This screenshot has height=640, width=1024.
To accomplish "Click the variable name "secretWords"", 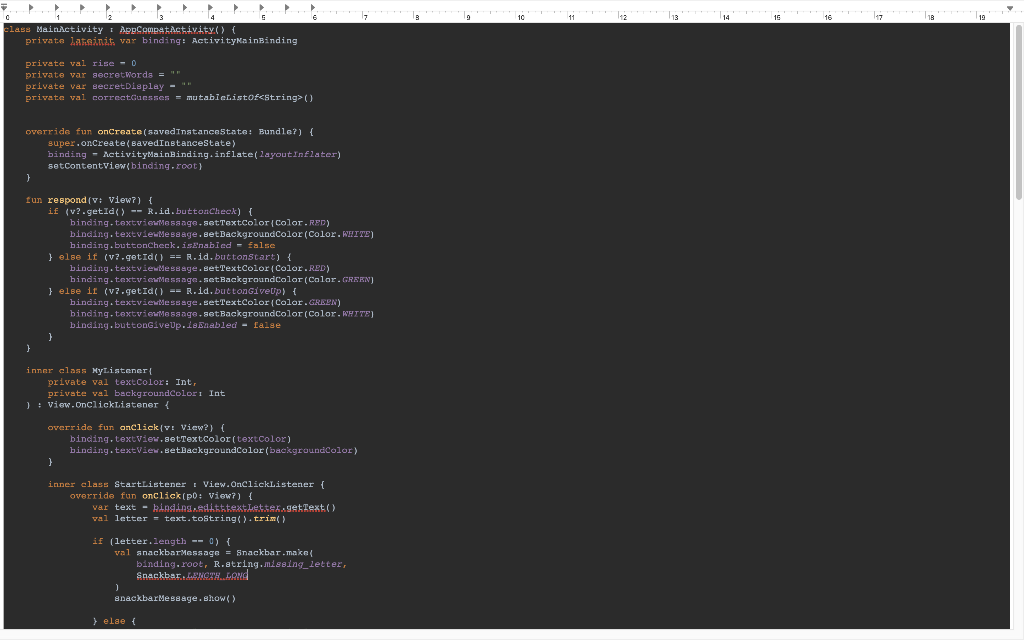I will 122,75.
